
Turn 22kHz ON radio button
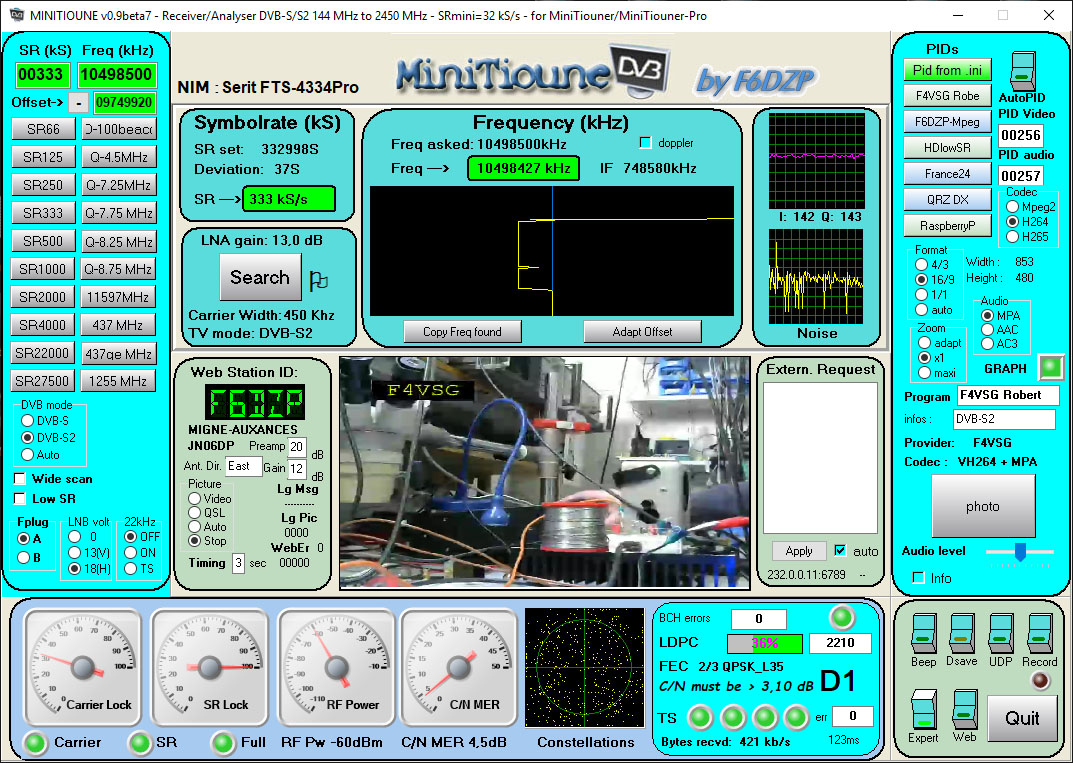point(130,552)
